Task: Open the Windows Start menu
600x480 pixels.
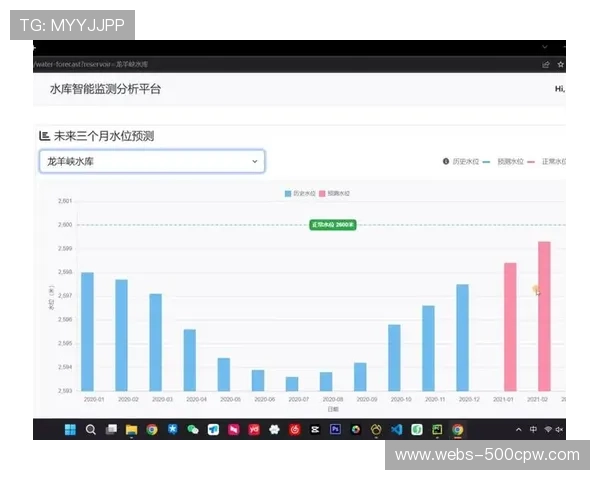Action: click(70, 429)
